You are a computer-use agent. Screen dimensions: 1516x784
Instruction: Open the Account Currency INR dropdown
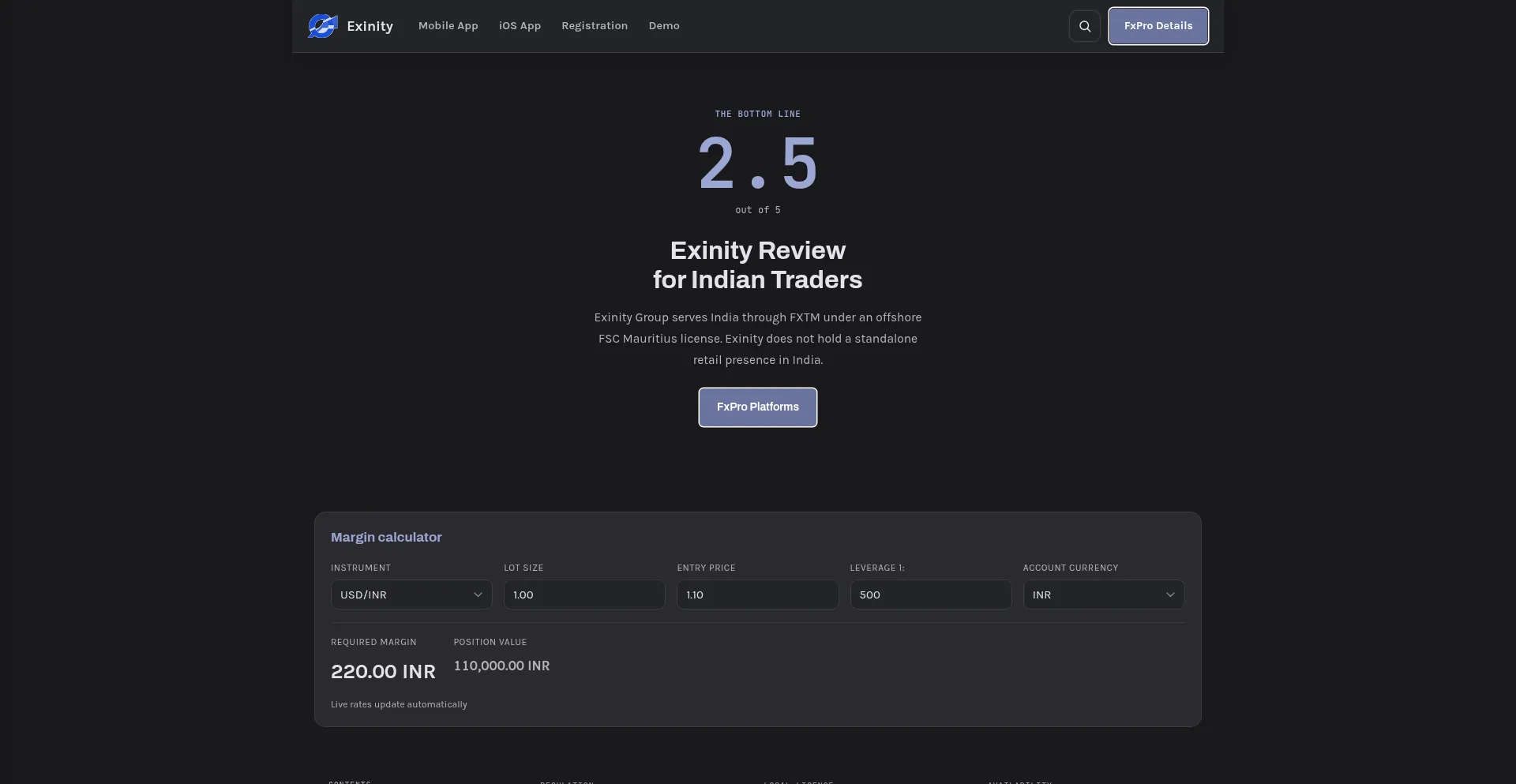pyautogui.click(x=1104, y=595)
